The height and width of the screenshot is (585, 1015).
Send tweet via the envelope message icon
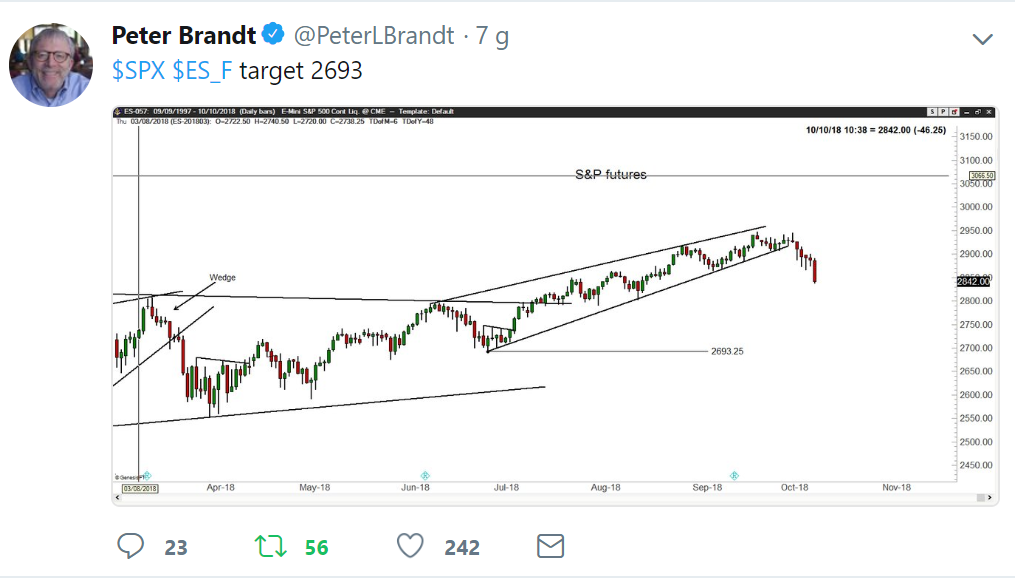(x=551, y=546)
